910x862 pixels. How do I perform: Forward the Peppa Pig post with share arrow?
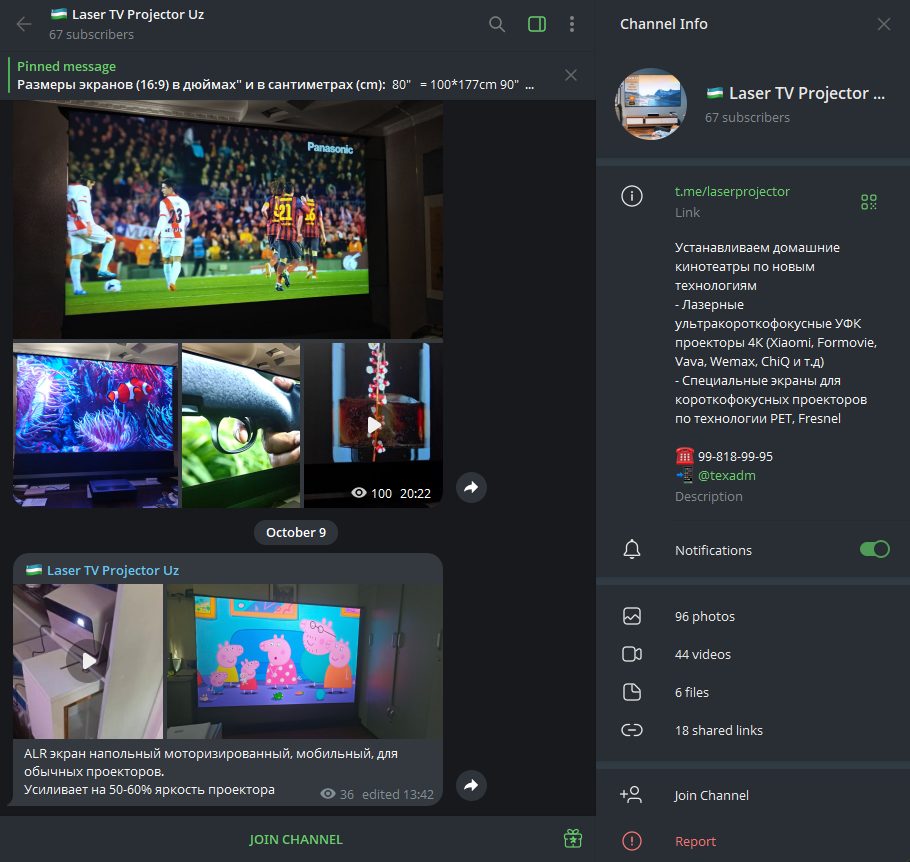[x=471, y=785]
